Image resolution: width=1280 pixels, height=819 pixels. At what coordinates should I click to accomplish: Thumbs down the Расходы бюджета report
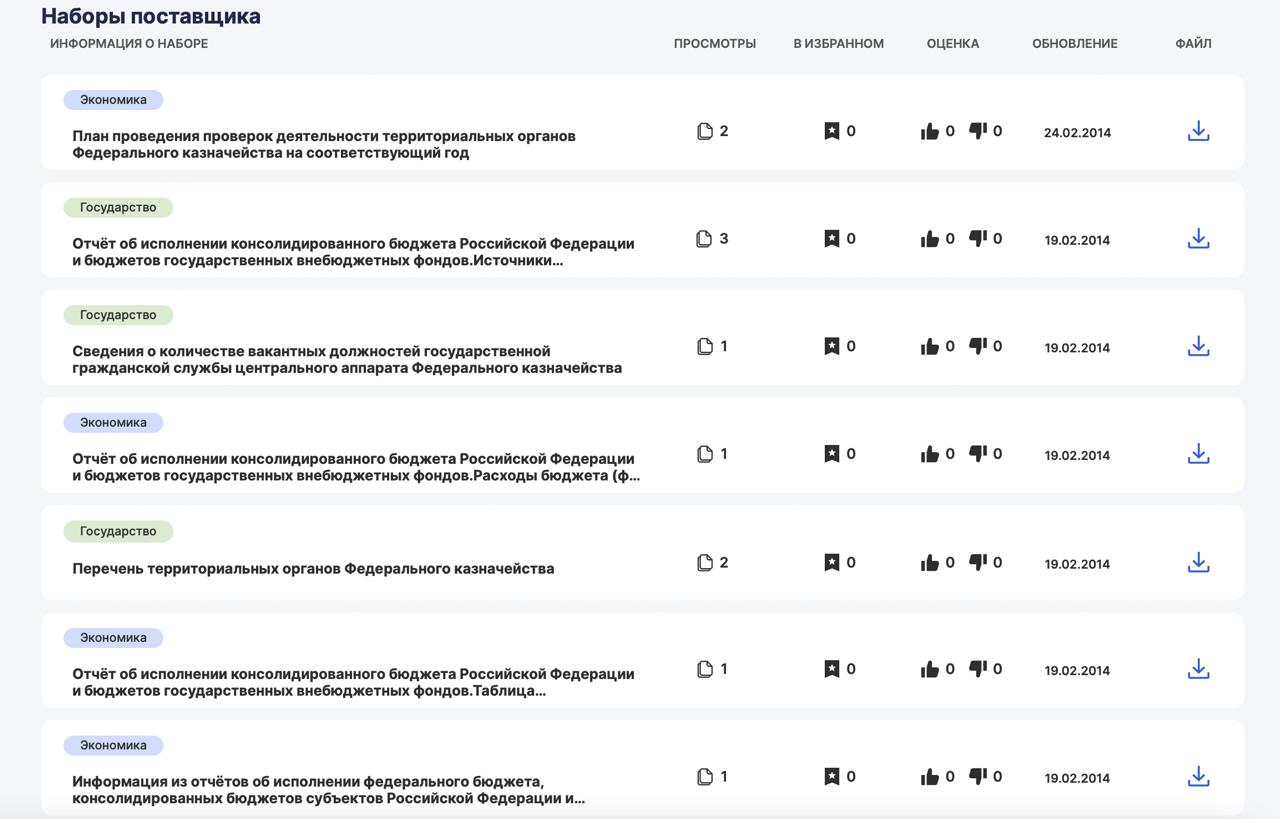[978, 454]
